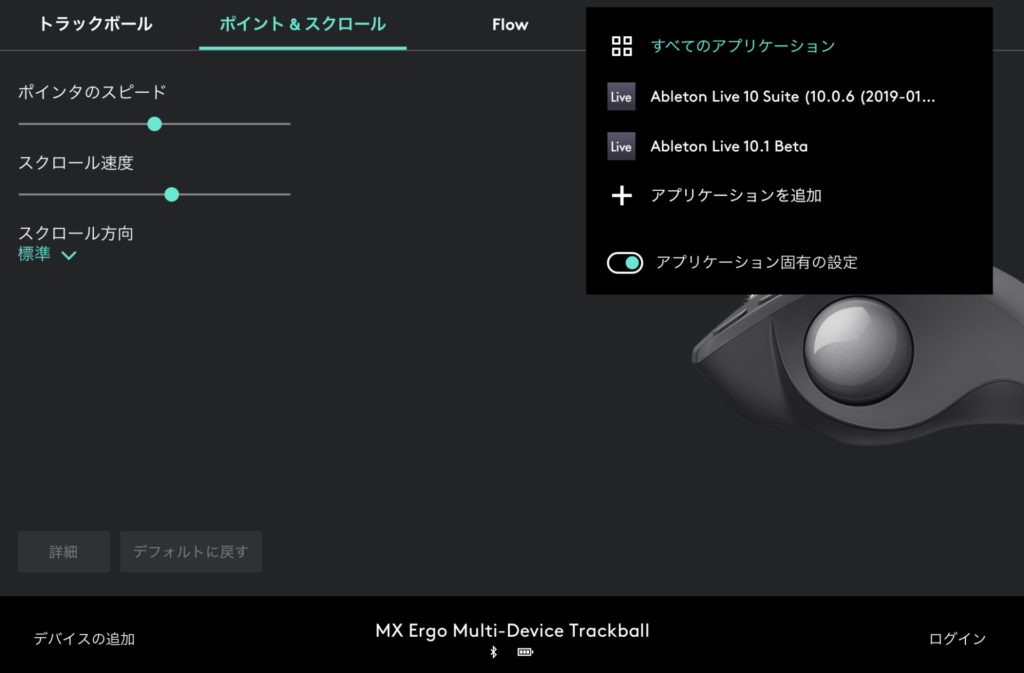Click the MX Ergo Multi-Device Trackball device name
Image resolution: width=1024 pixels, height=673 pixels.
[x=512, y=631]
